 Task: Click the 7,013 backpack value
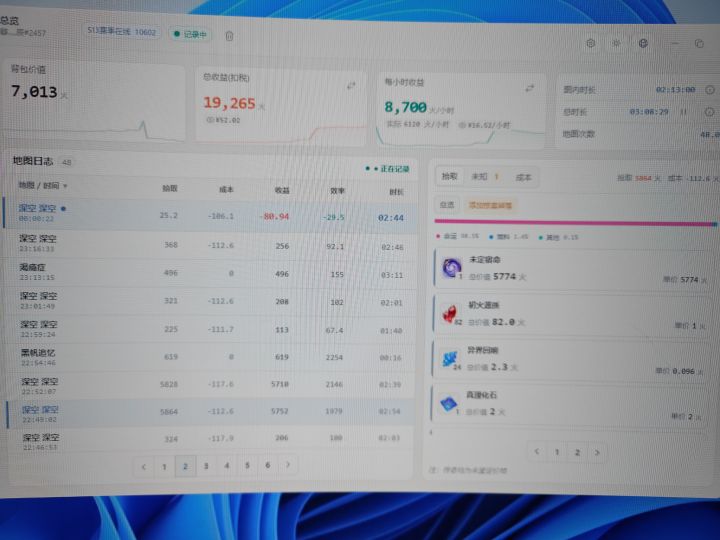34,91
